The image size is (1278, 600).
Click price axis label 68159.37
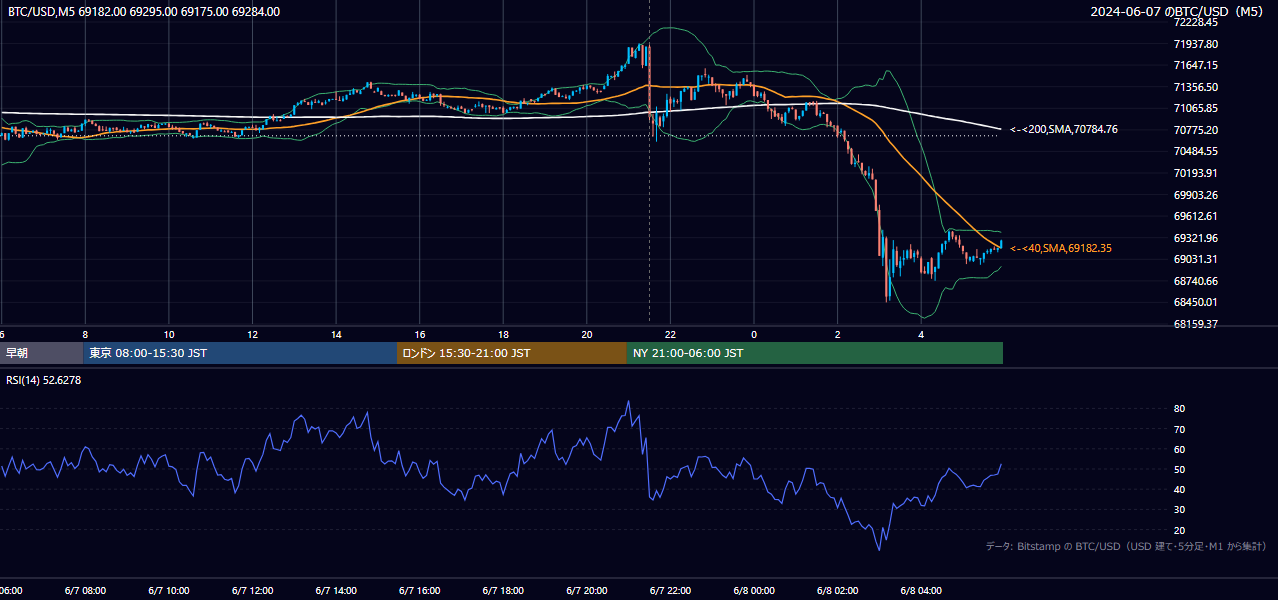(1195, 324)
